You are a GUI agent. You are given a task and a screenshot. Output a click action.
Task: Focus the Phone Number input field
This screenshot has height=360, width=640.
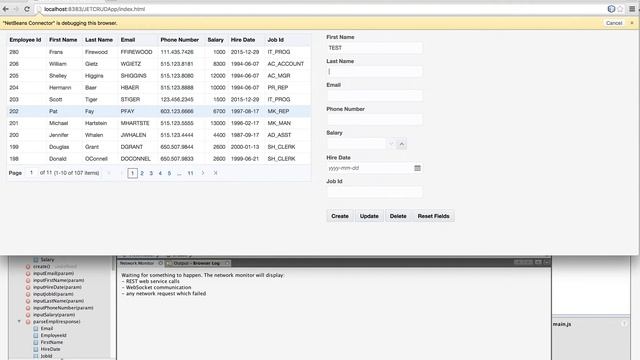pyautogui.click(x=374, y=120)
